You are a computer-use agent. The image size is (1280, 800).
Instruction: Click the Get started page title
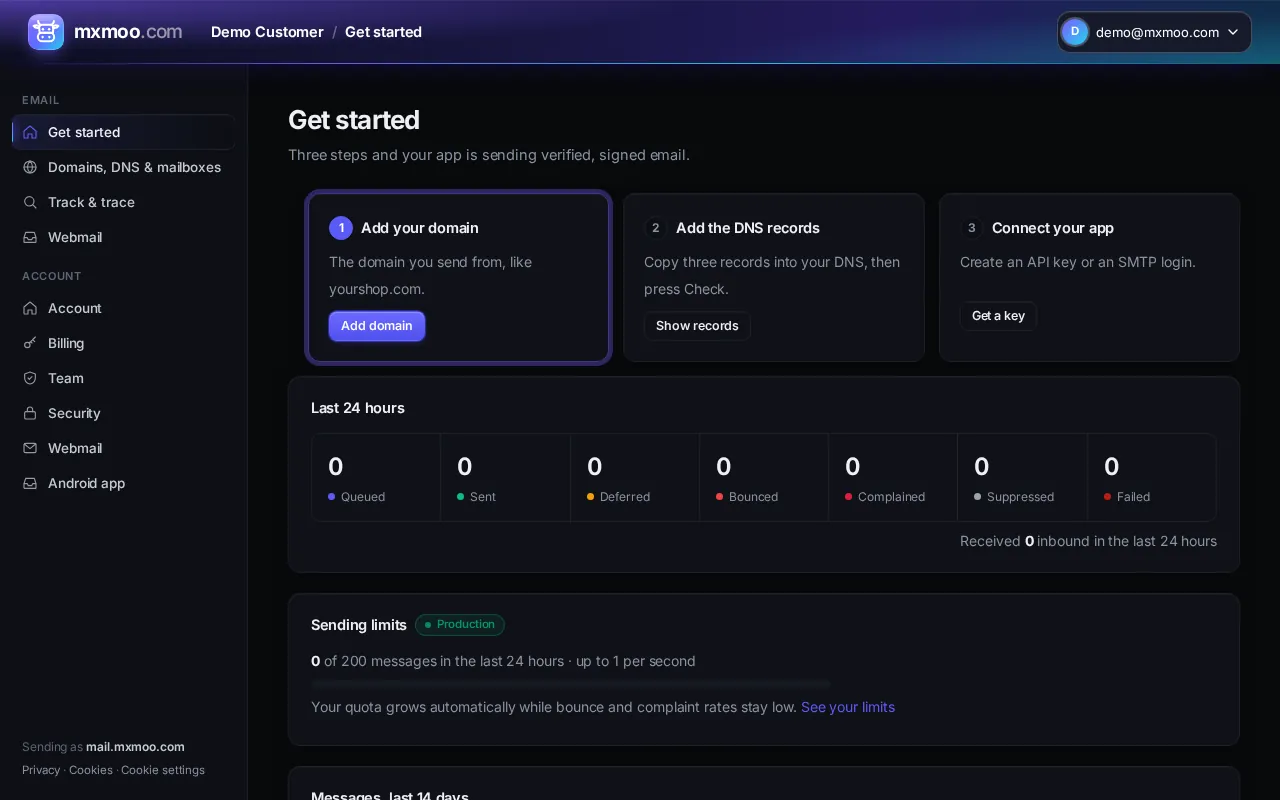pyautogui.click(x=354, y=120)
